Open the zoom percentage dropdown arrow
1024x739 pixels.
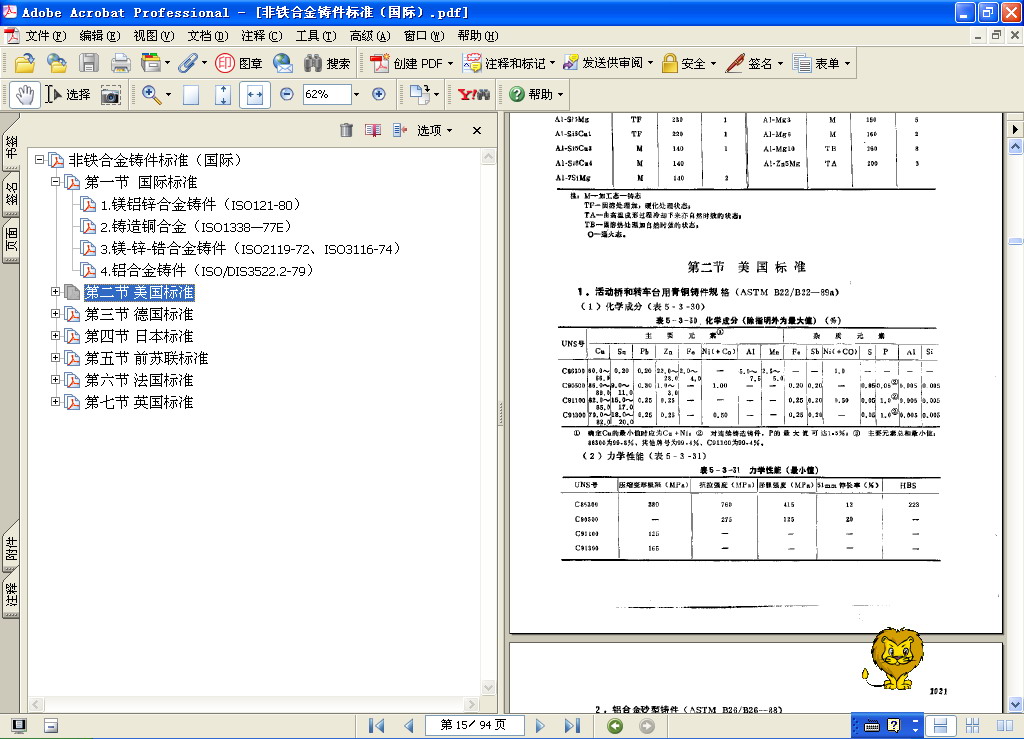tap(356, 95)
